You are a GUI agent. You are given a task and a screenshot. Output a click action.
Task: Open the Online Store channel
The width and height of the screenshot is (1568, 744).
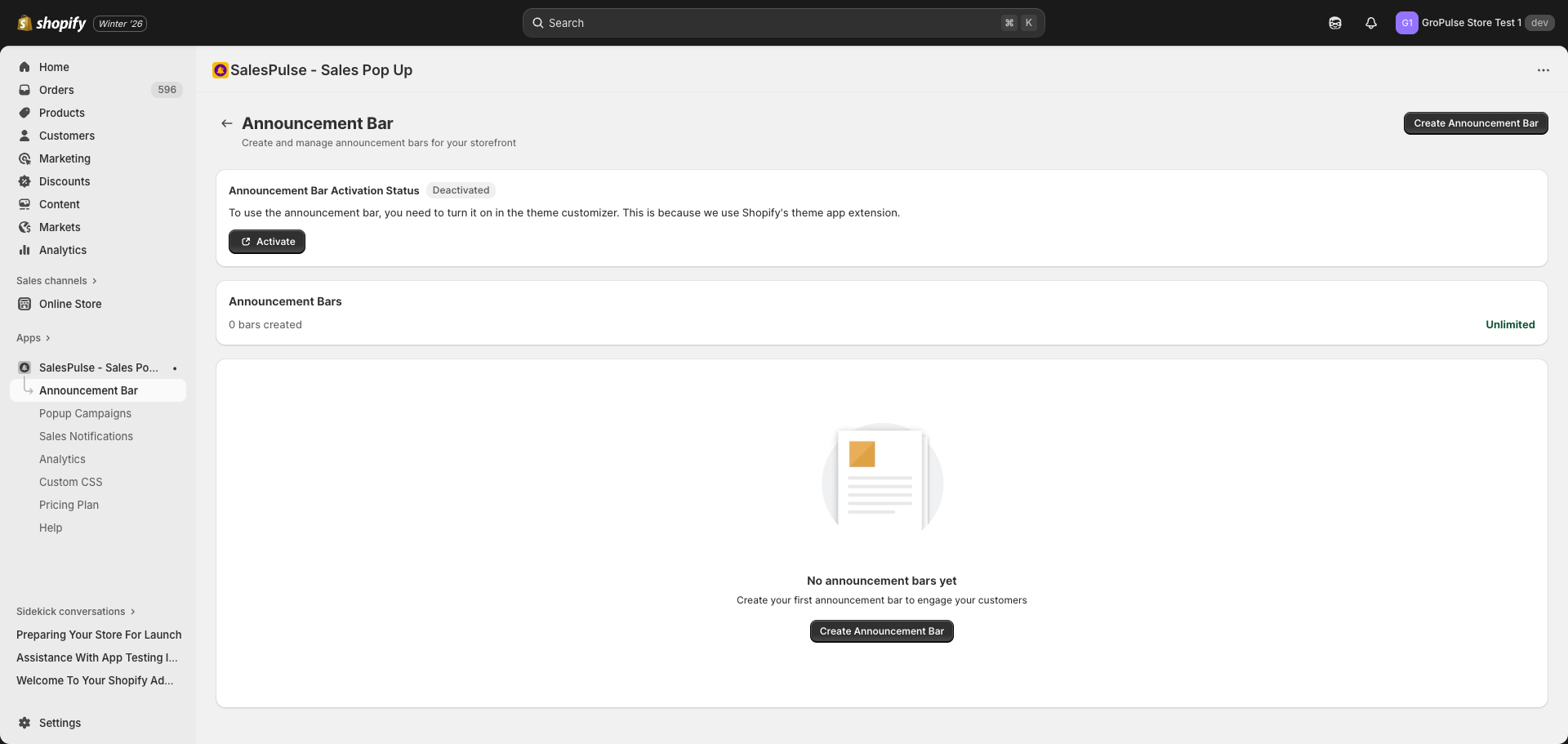click(x=69, y=304)
